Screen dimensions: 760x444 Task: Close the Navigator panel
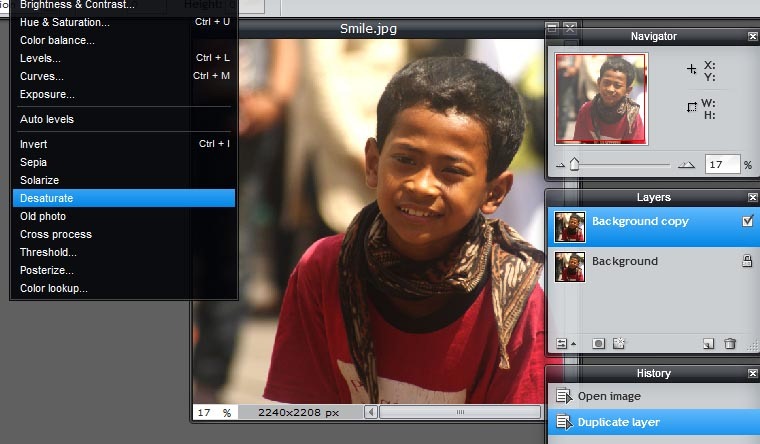coord(752,36)
